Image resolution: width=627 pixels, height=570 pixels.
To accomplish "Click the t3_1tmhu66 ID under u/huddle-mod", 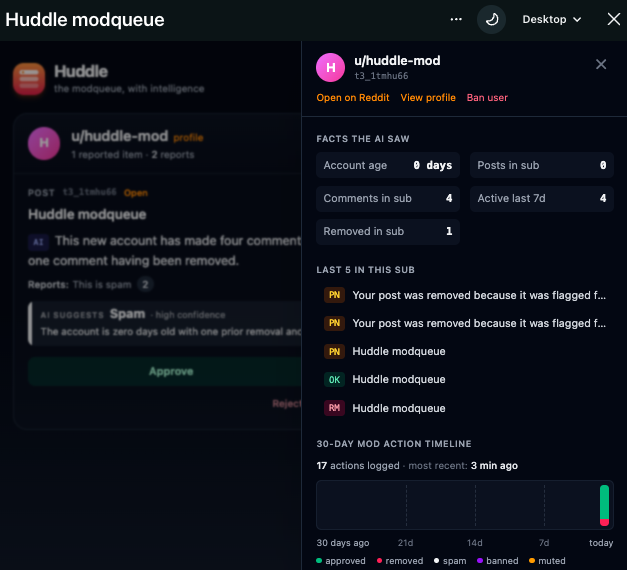I will pos(381,76).
